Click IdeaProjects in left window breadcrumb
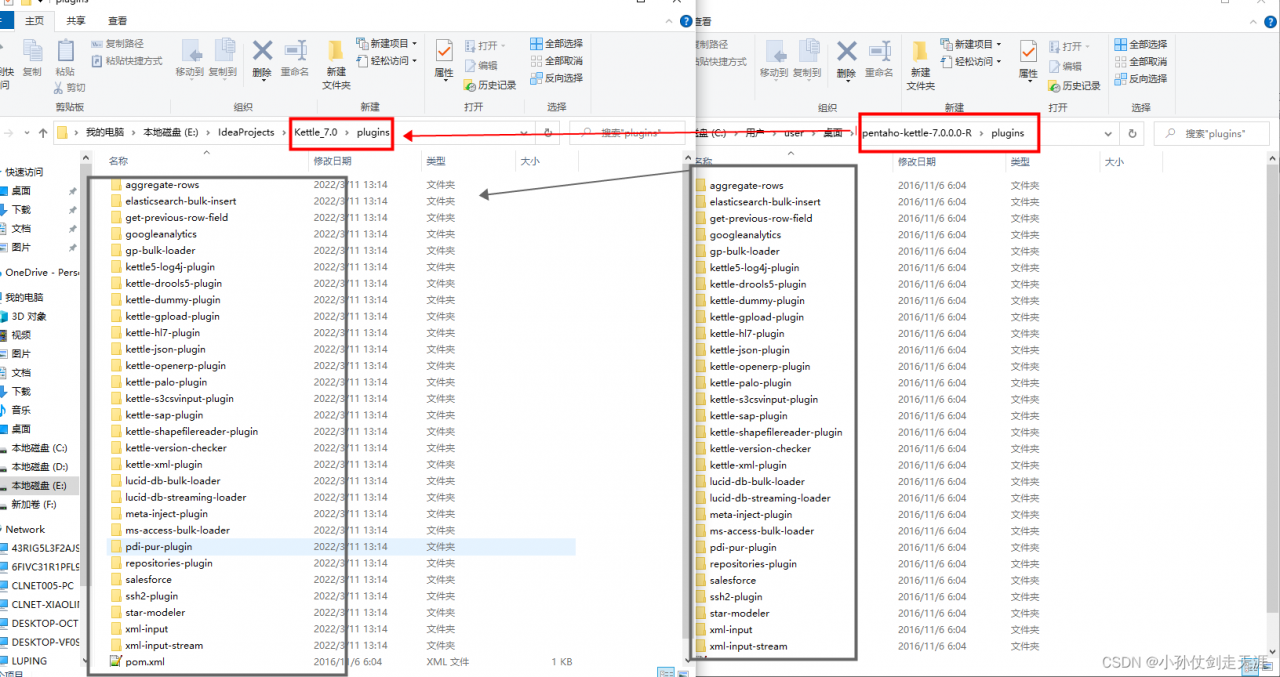 point(246,132)
